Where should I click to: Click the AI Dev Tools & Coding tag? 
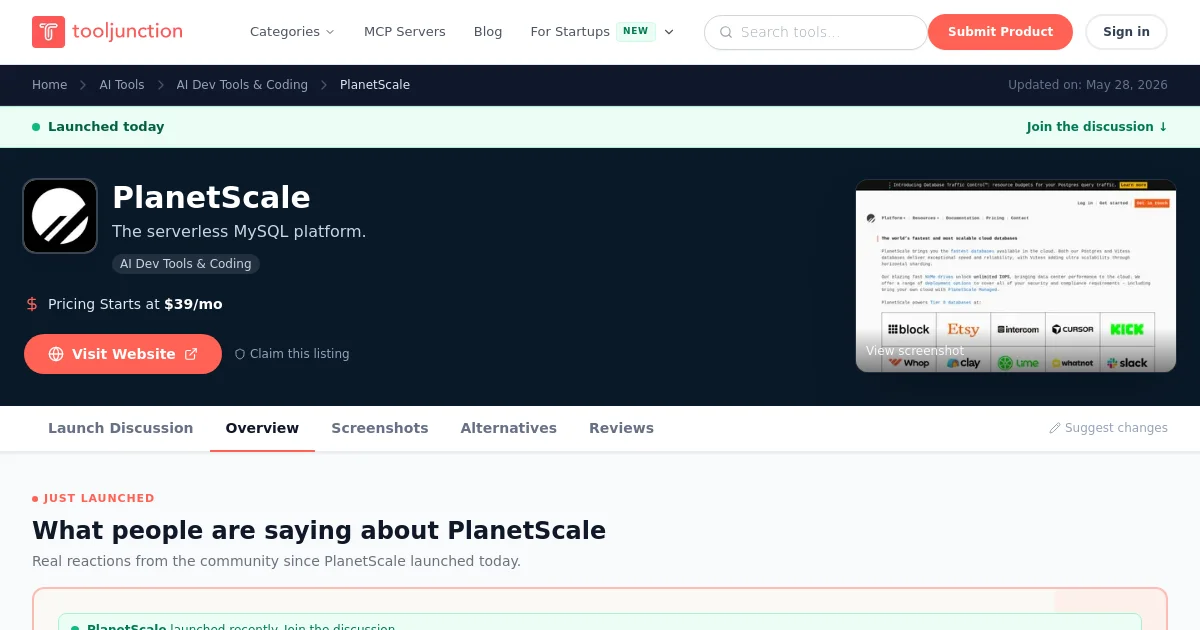point(186,264)
